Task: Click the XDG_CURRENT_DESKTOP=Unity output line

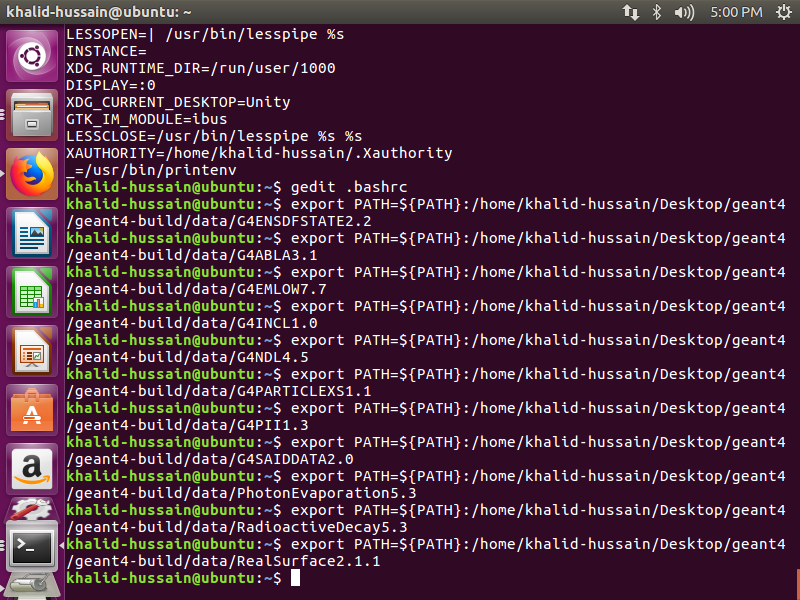Action: pyautogui.click(x=178, y=102)
